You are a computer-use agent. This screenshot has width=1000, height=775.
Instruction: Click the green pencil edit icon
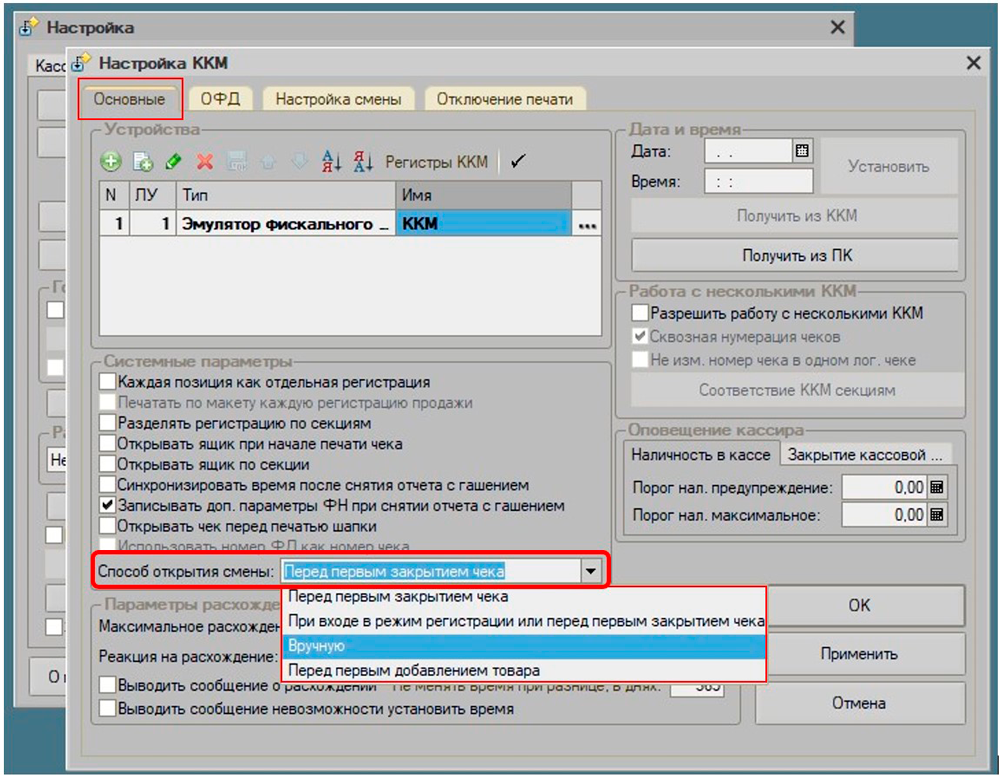[173, 161]
